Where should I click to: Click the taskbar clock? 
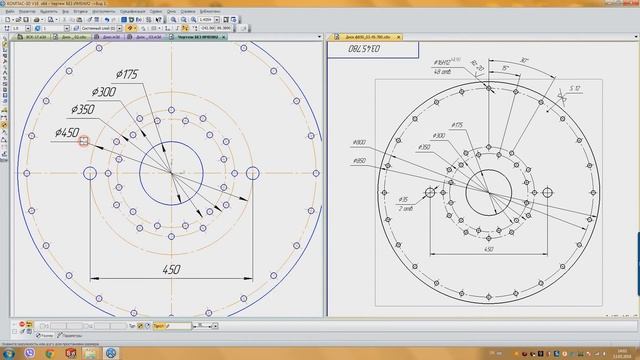point(622,353)
